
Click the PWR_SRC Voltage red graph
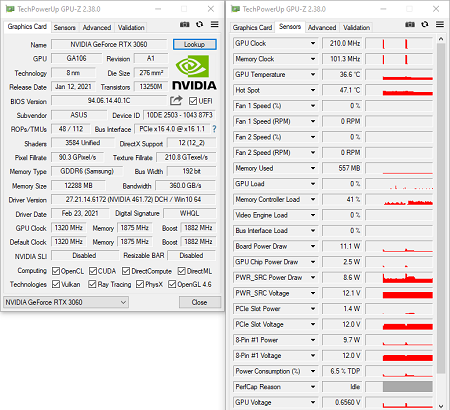[408, 295]
